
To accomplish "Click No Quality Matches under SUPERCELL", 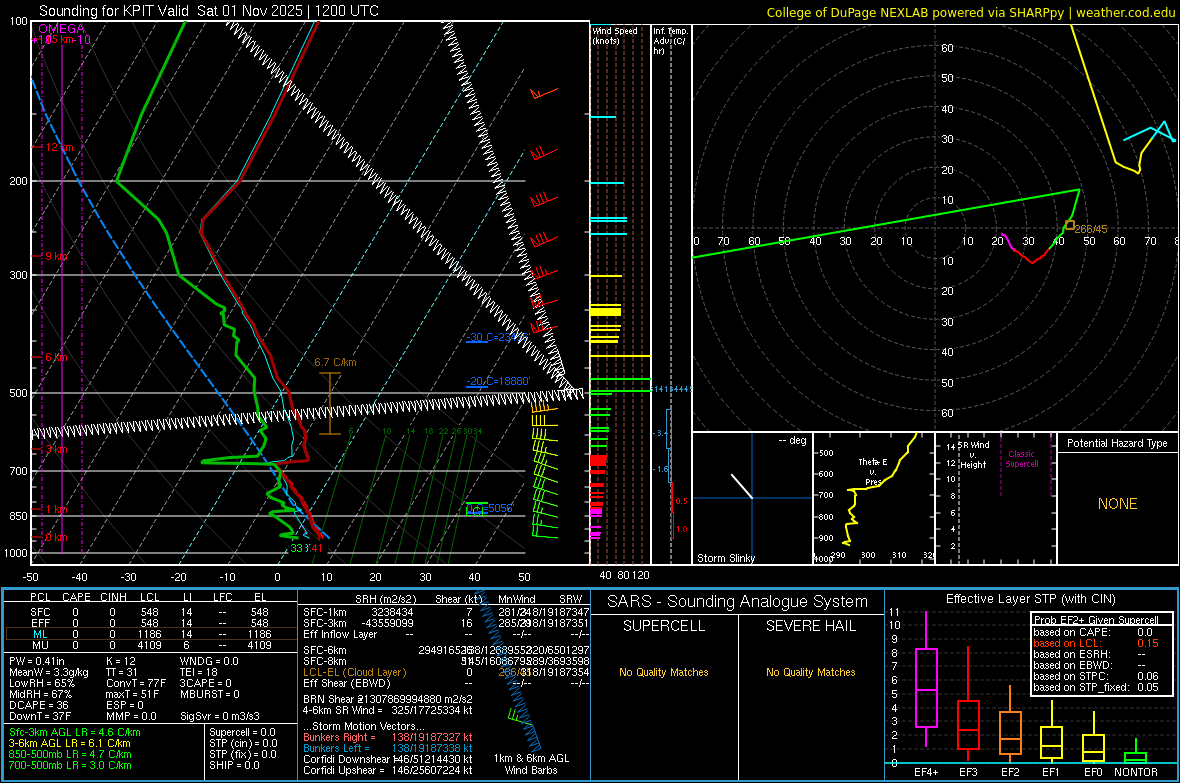I will click(x=664, y=672).
